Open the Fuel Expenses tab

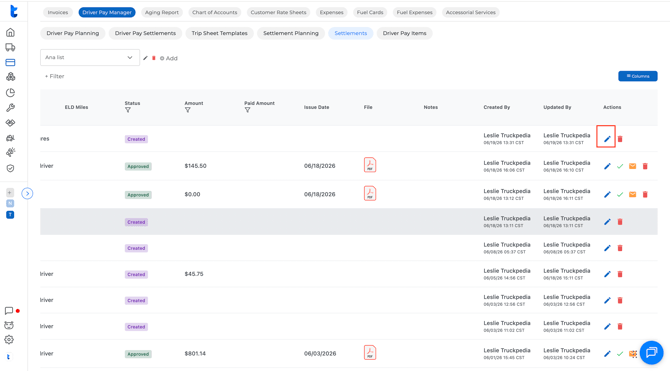414,12
